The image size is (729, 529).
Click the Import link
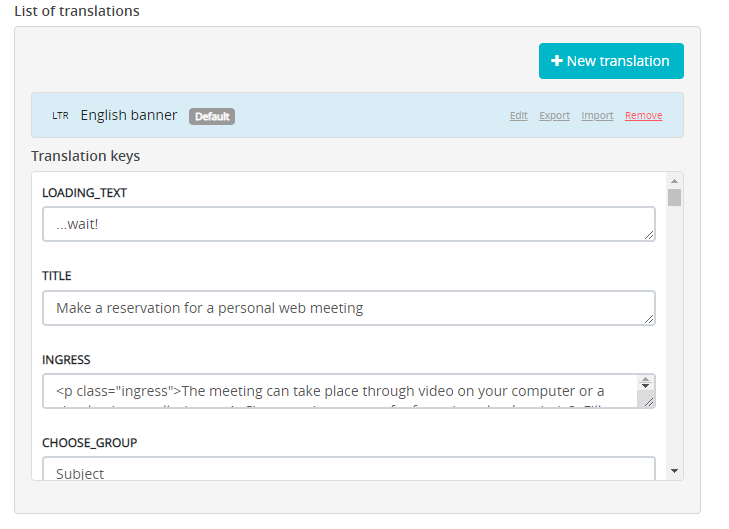pos(597,116)
